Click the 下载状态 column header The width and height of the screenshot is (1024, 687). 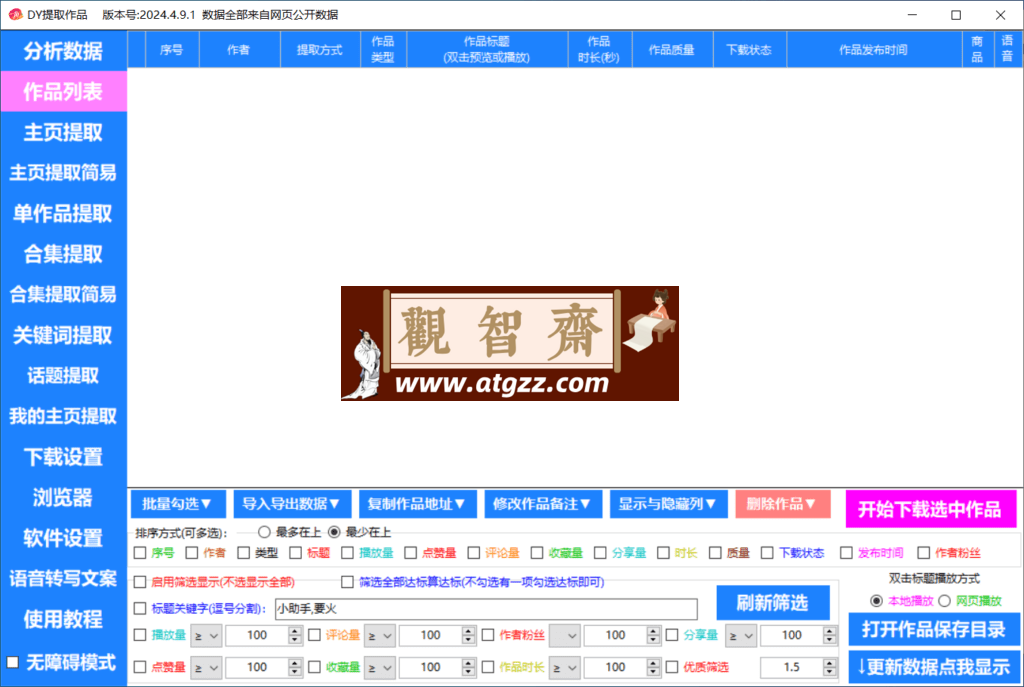point(750,50)
